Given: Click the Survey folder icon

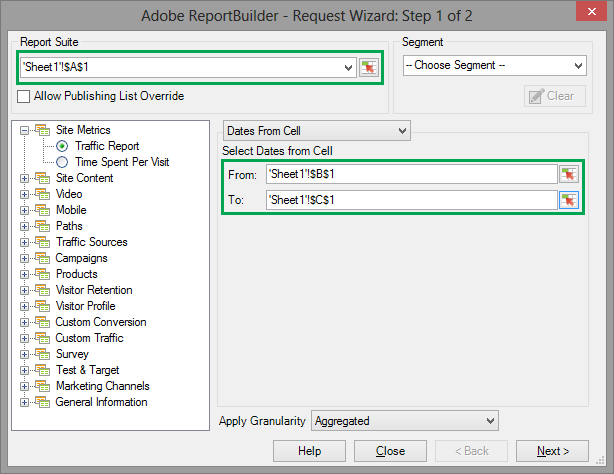Looking at the screenshot, I should pos(43,354).
